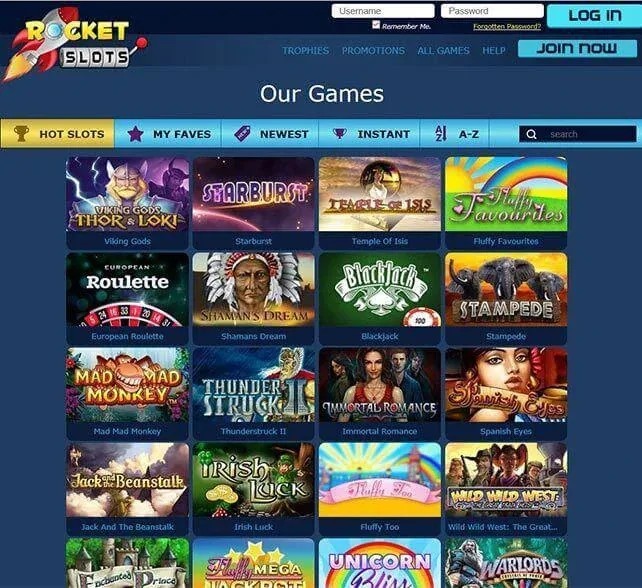Open the Trophies menu item
The image size is (642, 588).
click(x=305, y=51)
